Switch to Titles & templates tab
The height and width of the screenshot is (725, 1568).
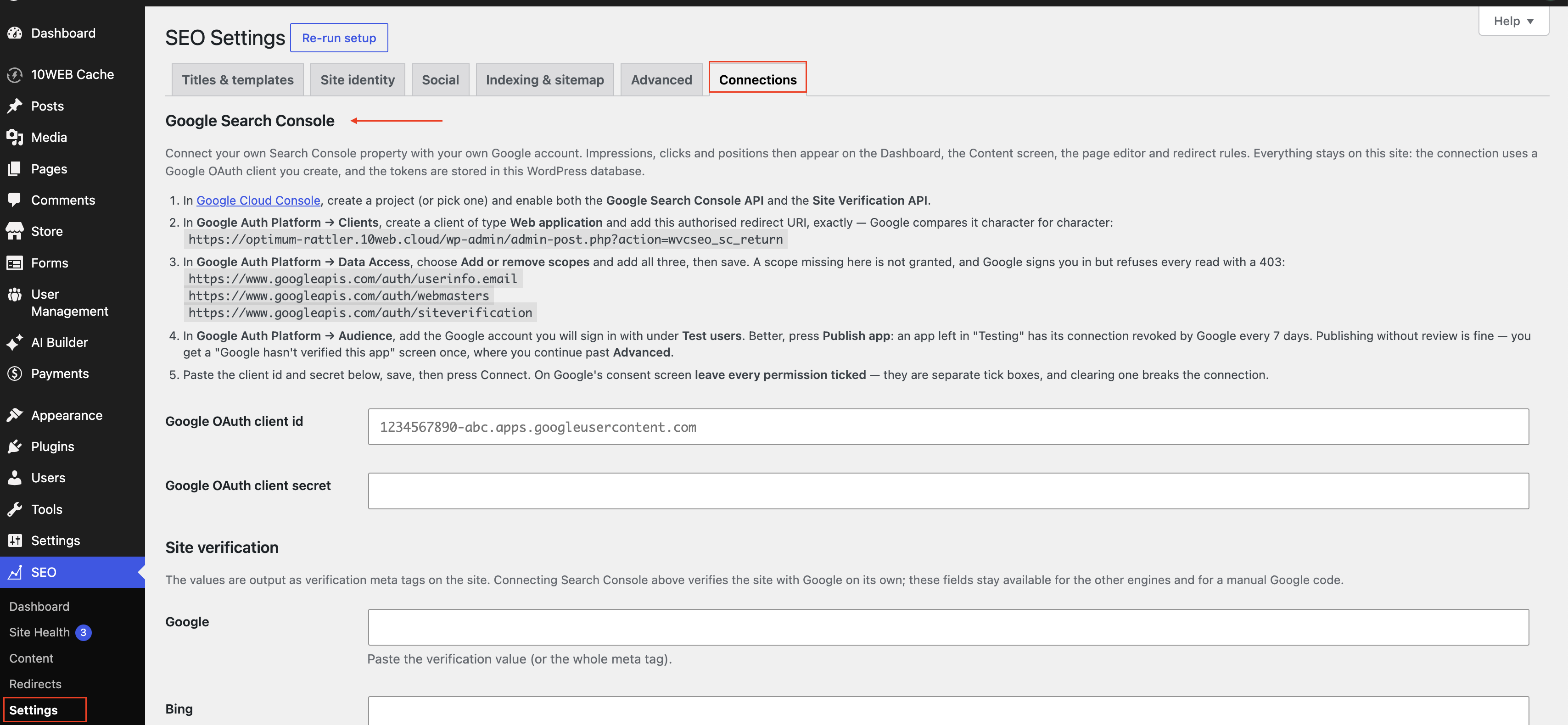click(237, 80)
